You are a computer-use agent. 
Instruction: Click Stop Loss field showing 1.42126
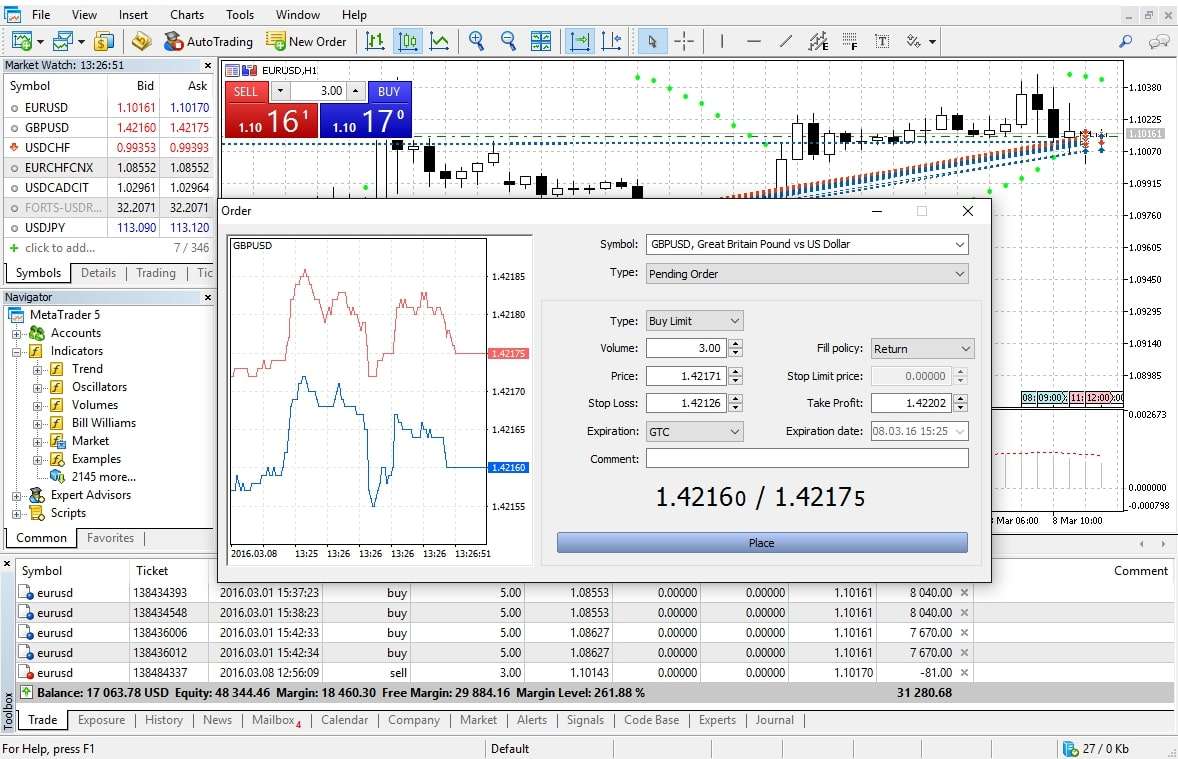(x=687, y=403)
